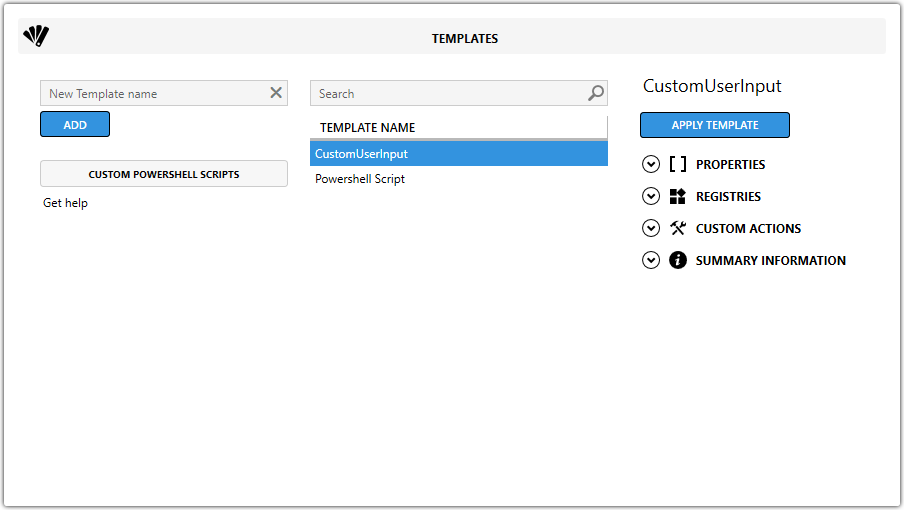This screenshot has width=904, height=510.
Task: Click the Summary Information info icon
Action: tap(677, 260)
